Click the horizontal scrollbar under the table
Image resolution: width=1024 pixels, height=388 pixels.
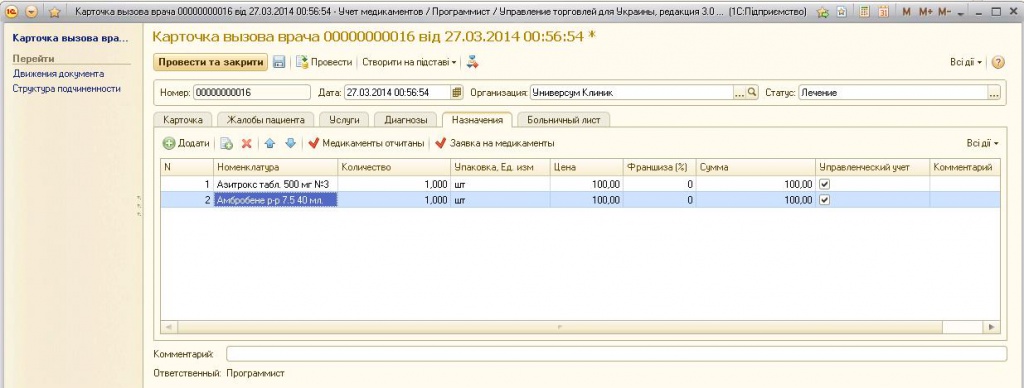580,326
